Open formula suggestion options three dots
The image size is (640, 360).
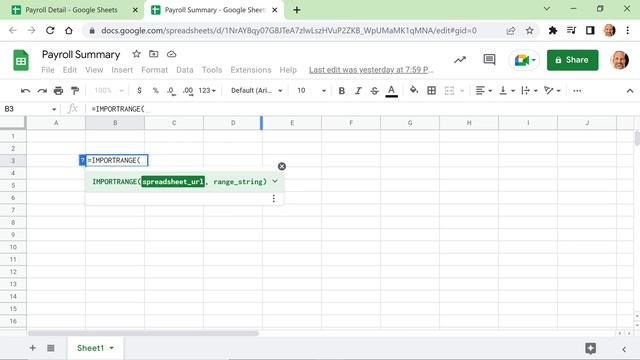tap(273, 198)
